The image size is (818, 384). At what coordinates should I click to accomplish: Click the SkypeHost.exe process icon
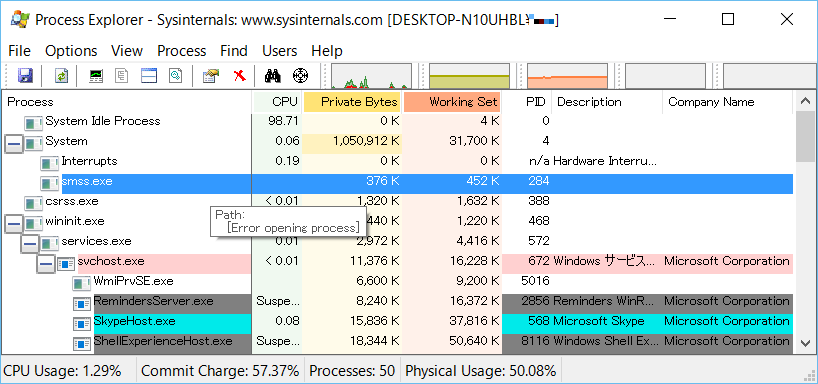tap(82, 323)
